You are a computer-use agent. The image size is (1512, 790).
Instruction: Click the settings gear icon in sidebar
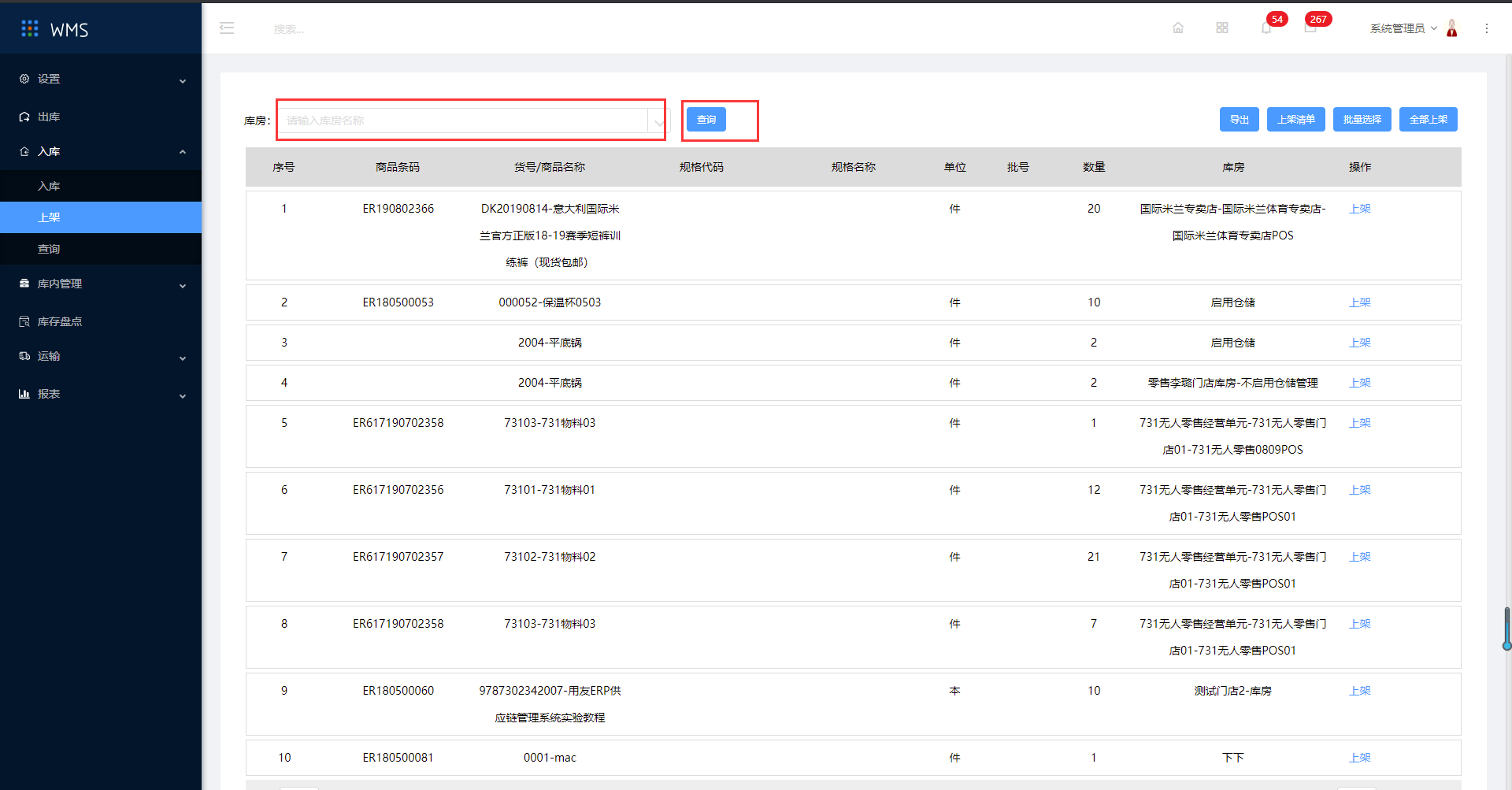24,79
